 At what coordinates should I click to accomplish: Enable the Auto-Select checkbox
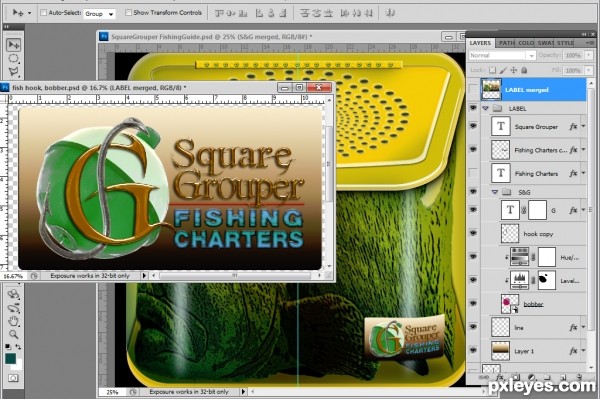click(x=43, y=13)
